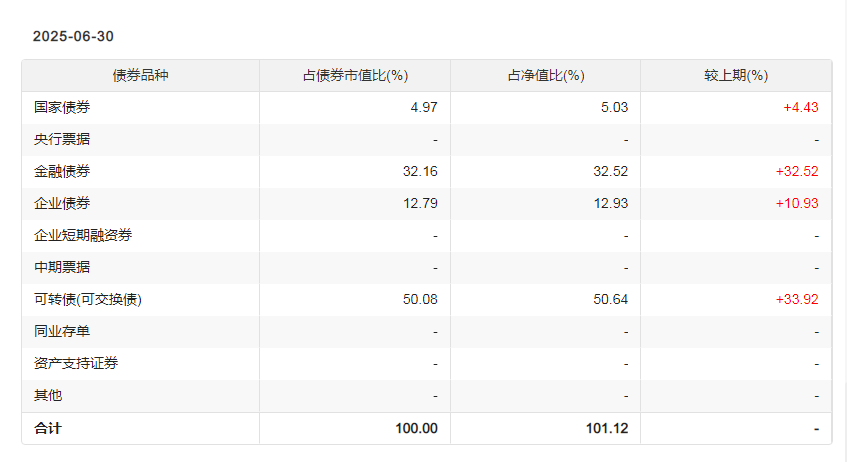Select the 50.08 market value ratio cell
The height and width of the screenshot is (462, 847).
pos(420,299)
